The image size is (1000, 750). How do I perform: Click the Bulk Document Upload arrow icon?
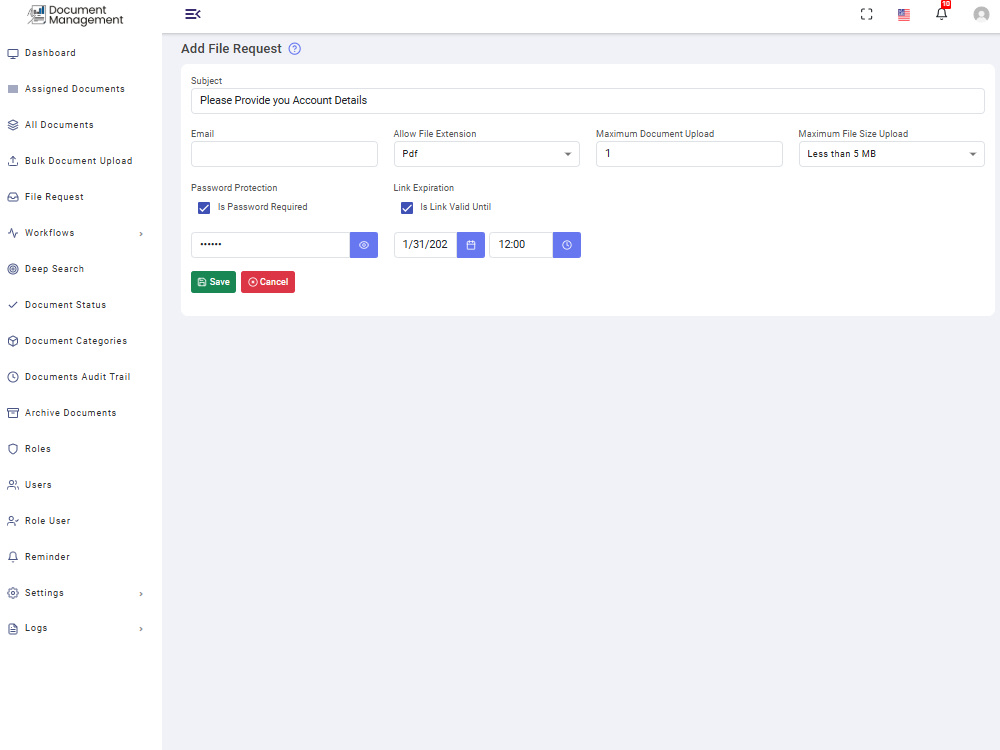tap(13, 161)
